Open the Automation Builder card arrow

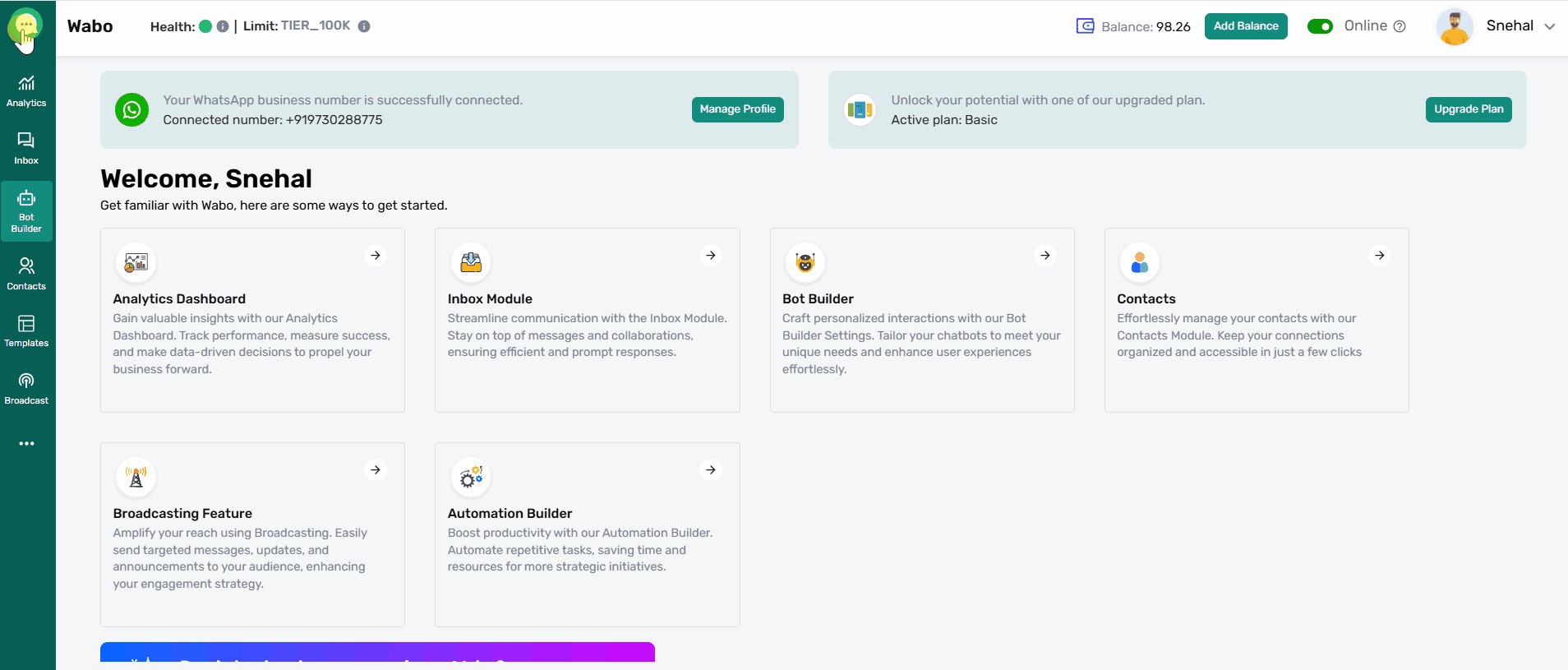click(x=711, y=470)
